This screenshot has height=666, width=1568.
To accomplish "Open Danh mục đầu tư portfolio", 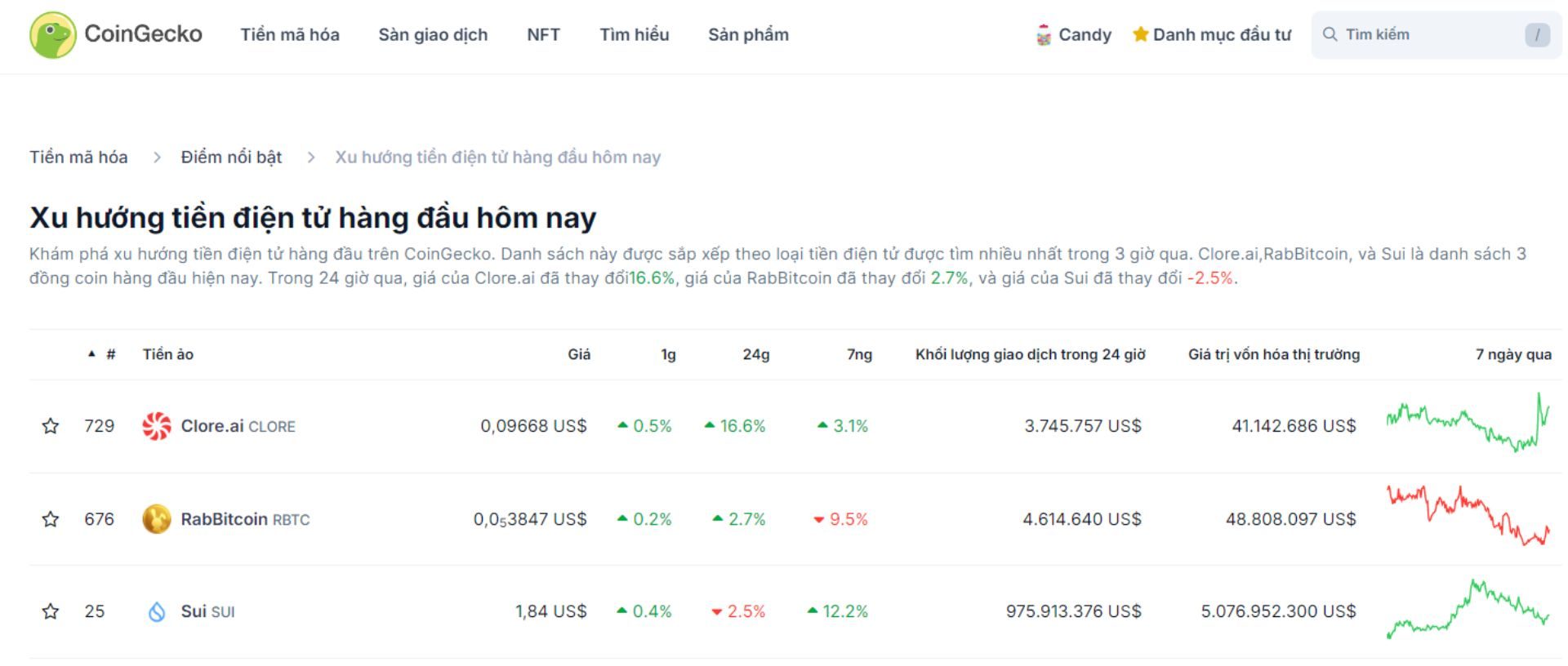I will [1222, 35].
